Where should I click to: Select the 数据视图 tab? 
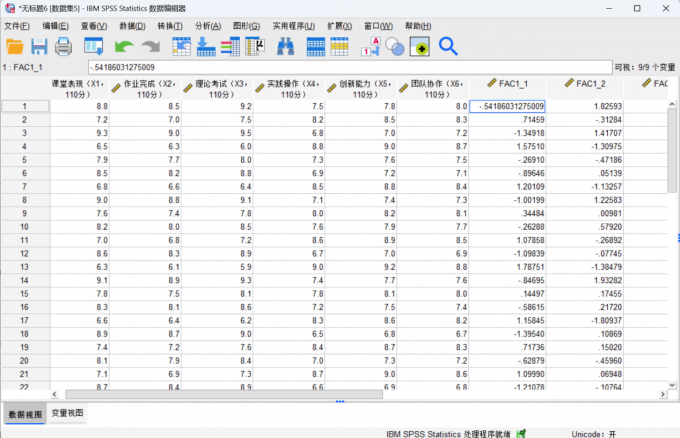(x=24, y=412)
